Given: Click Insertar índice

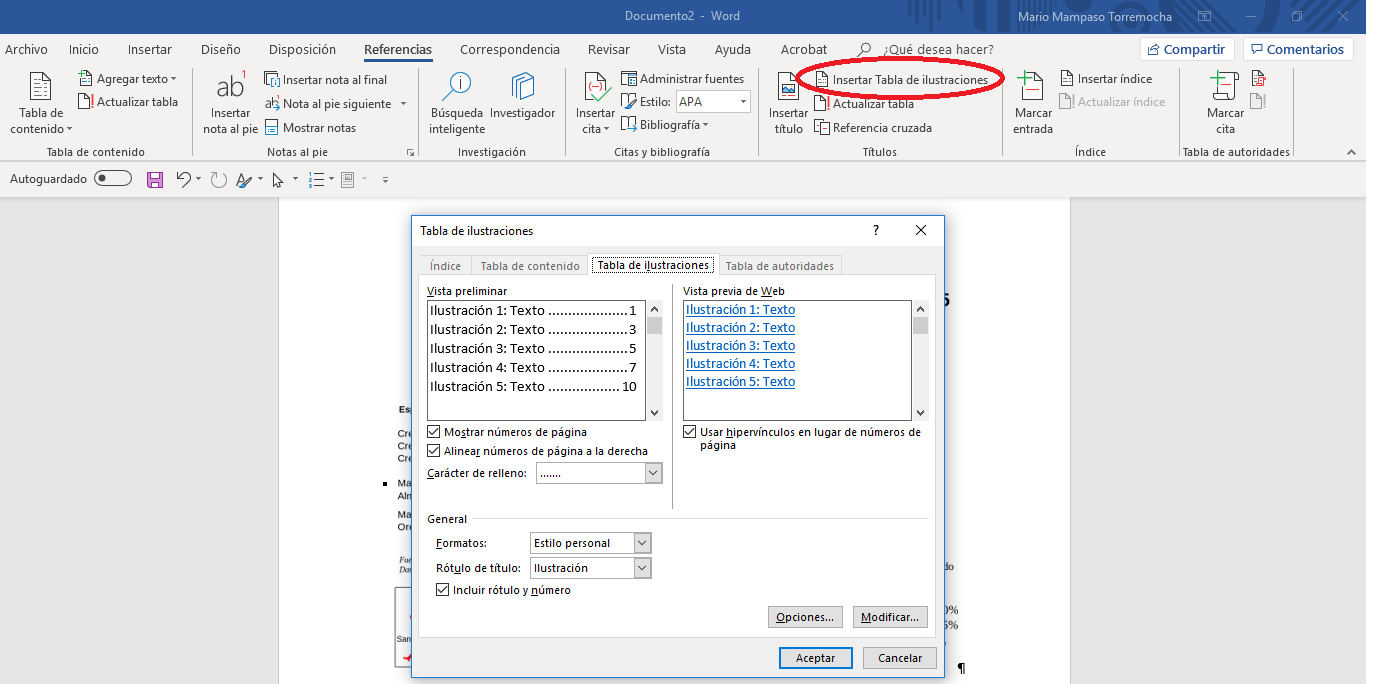Looking at the screenshot, I should 1106,79.
